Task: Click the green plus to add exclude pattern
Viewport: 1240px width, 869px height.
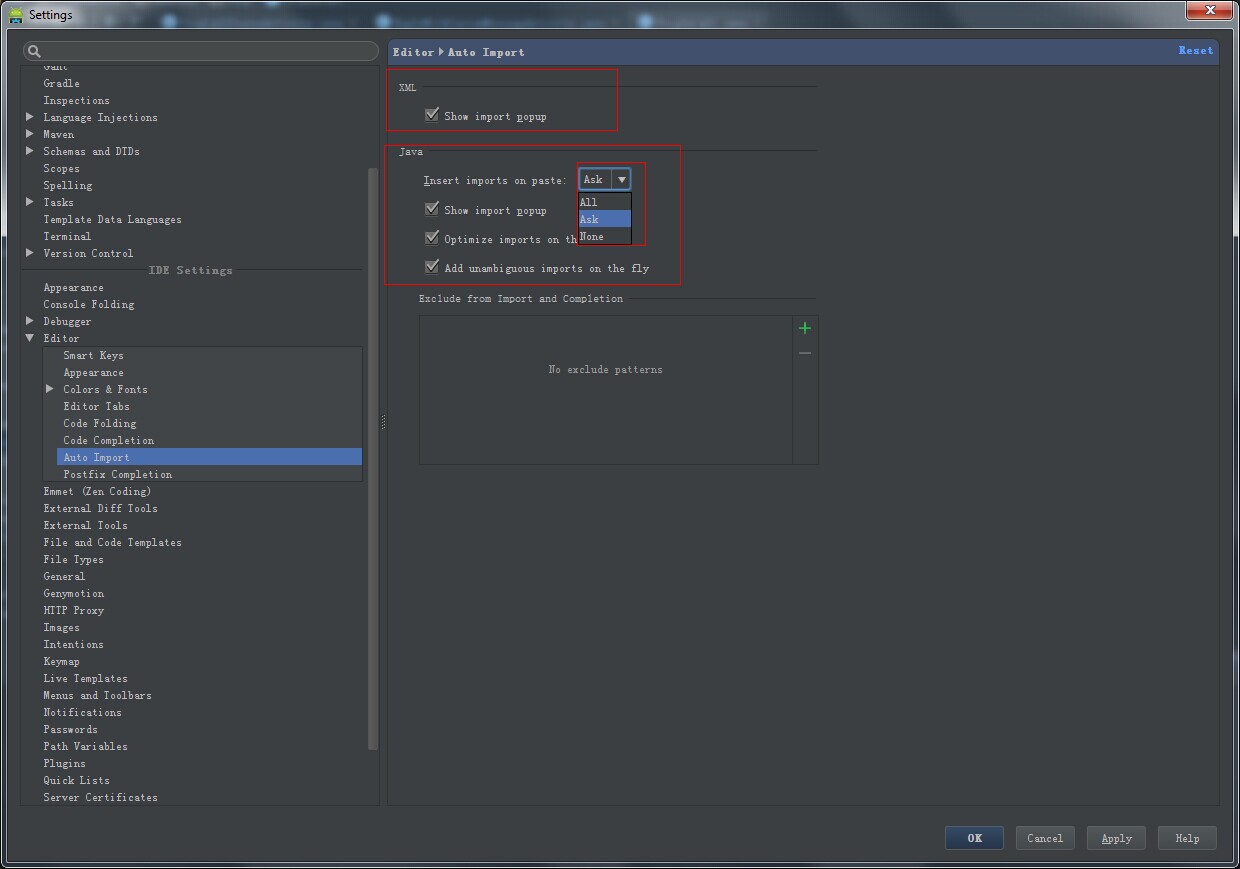Action: [x=804, y=328]
